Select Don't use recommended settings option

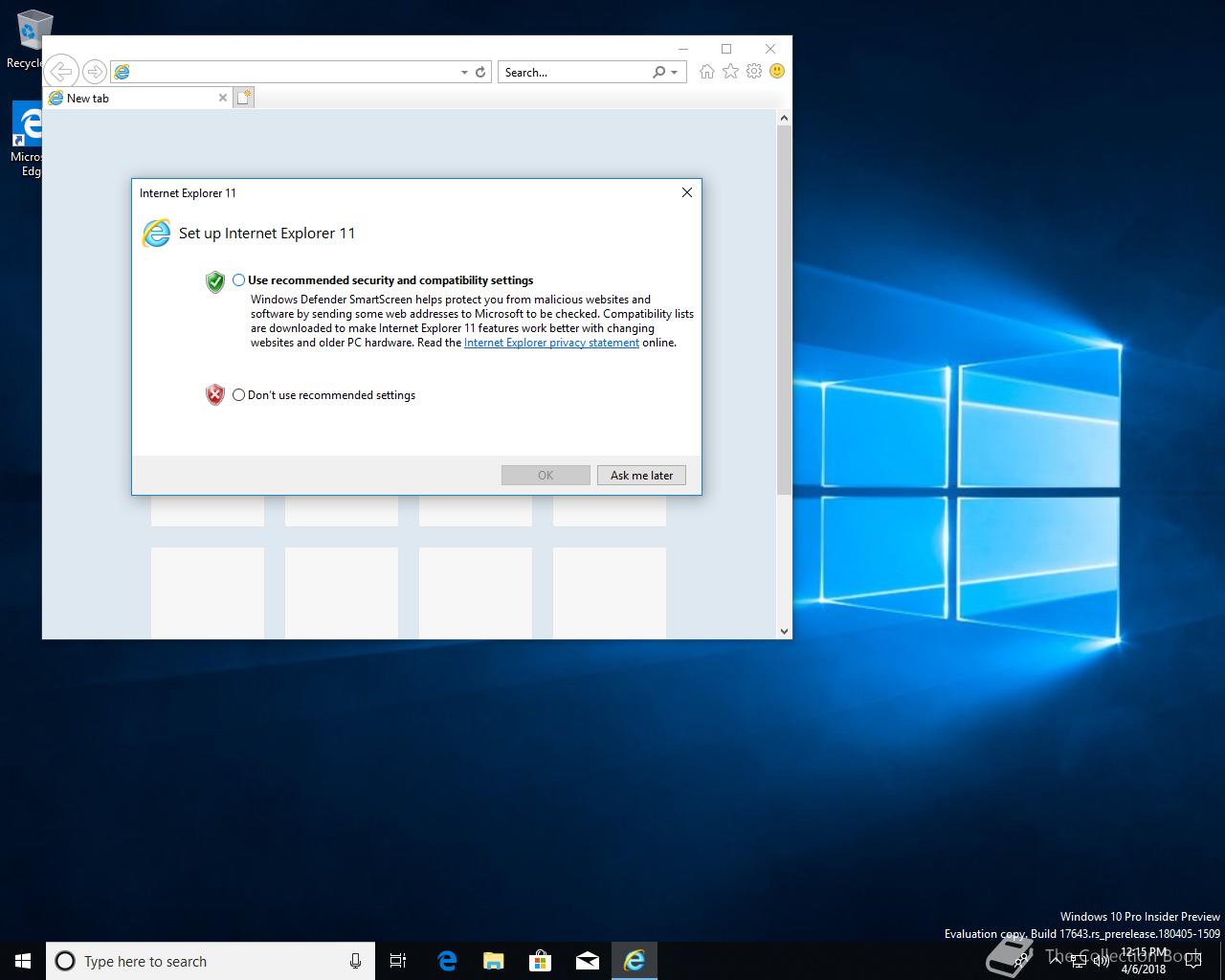point(238,395)
